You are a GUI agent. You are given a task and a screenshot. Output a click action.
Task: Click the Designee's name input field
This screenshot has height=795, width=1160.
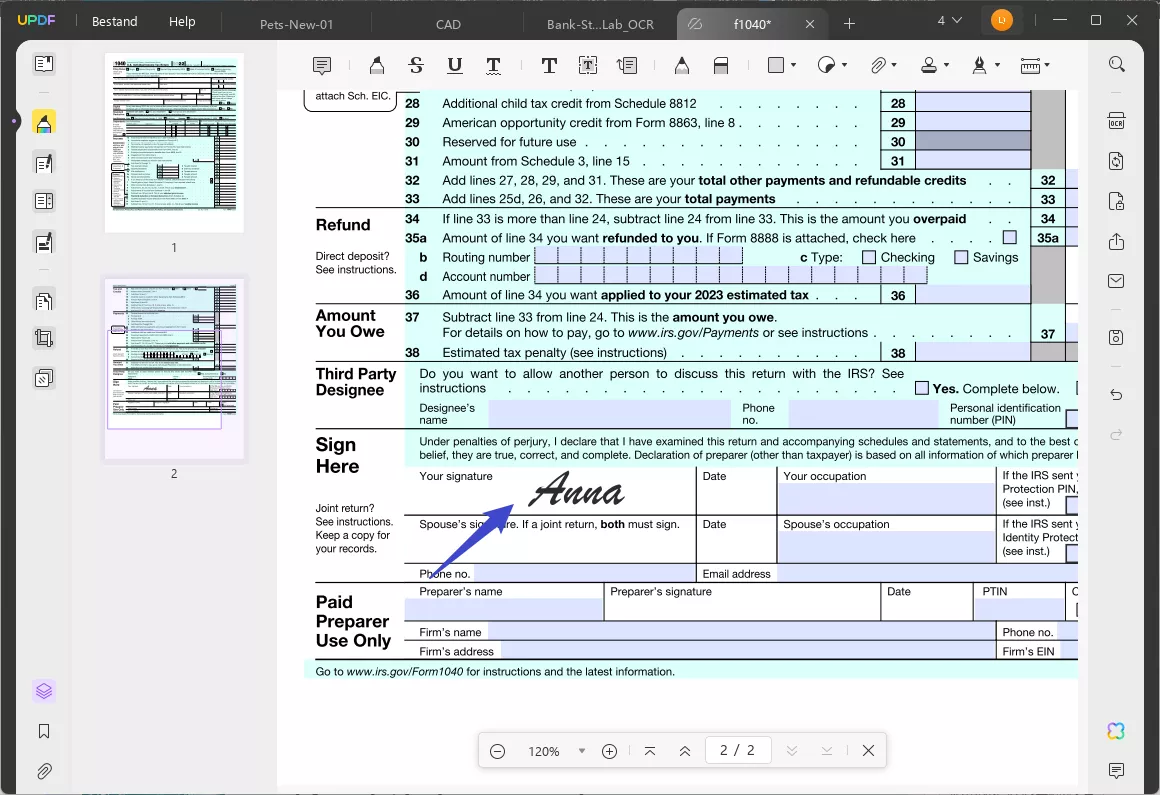pyautogui.click(x=610, y=413)
